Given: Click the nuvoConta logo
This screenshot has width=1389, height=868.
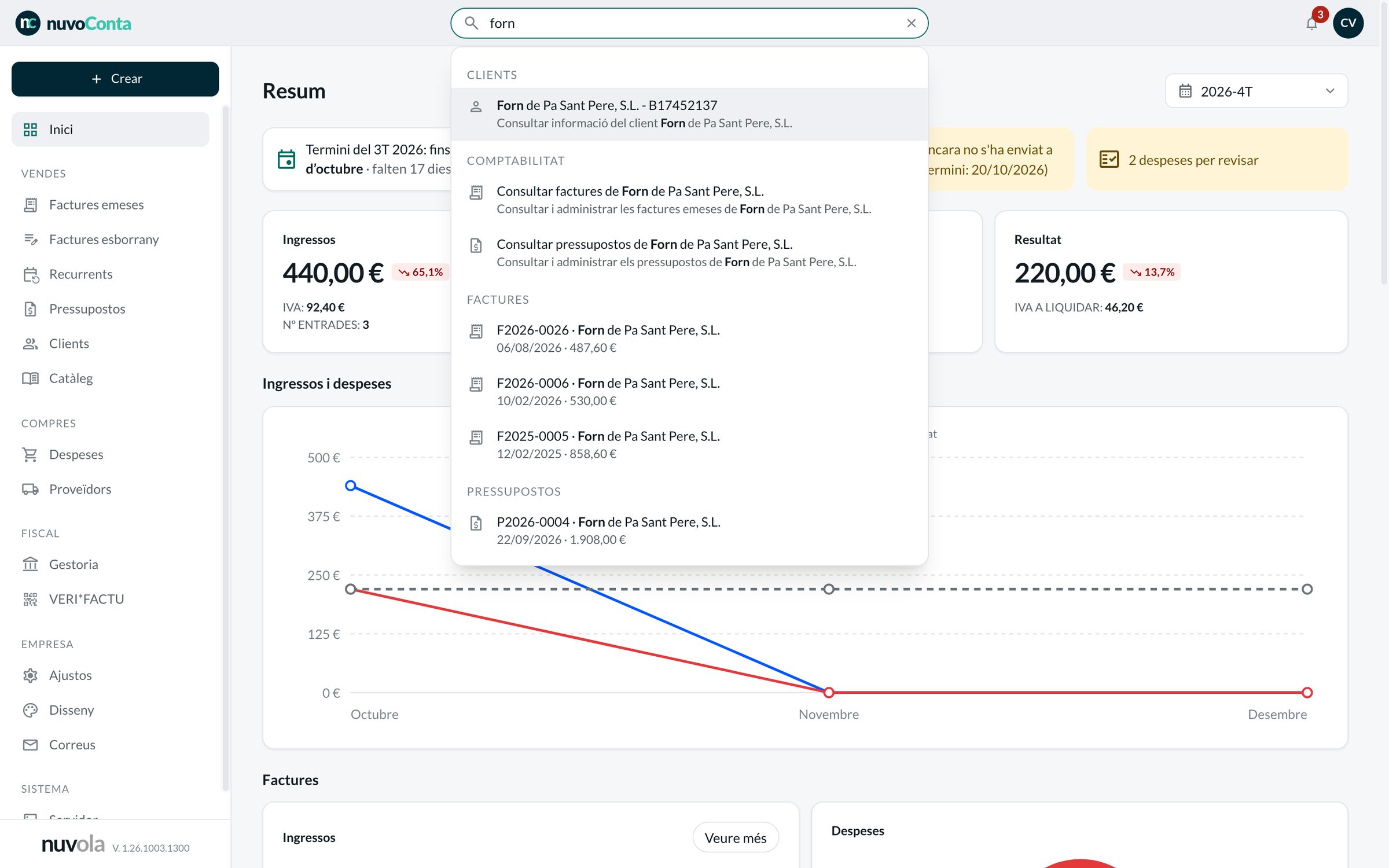Looking at the screenshot, I should [x=74, y=23].
